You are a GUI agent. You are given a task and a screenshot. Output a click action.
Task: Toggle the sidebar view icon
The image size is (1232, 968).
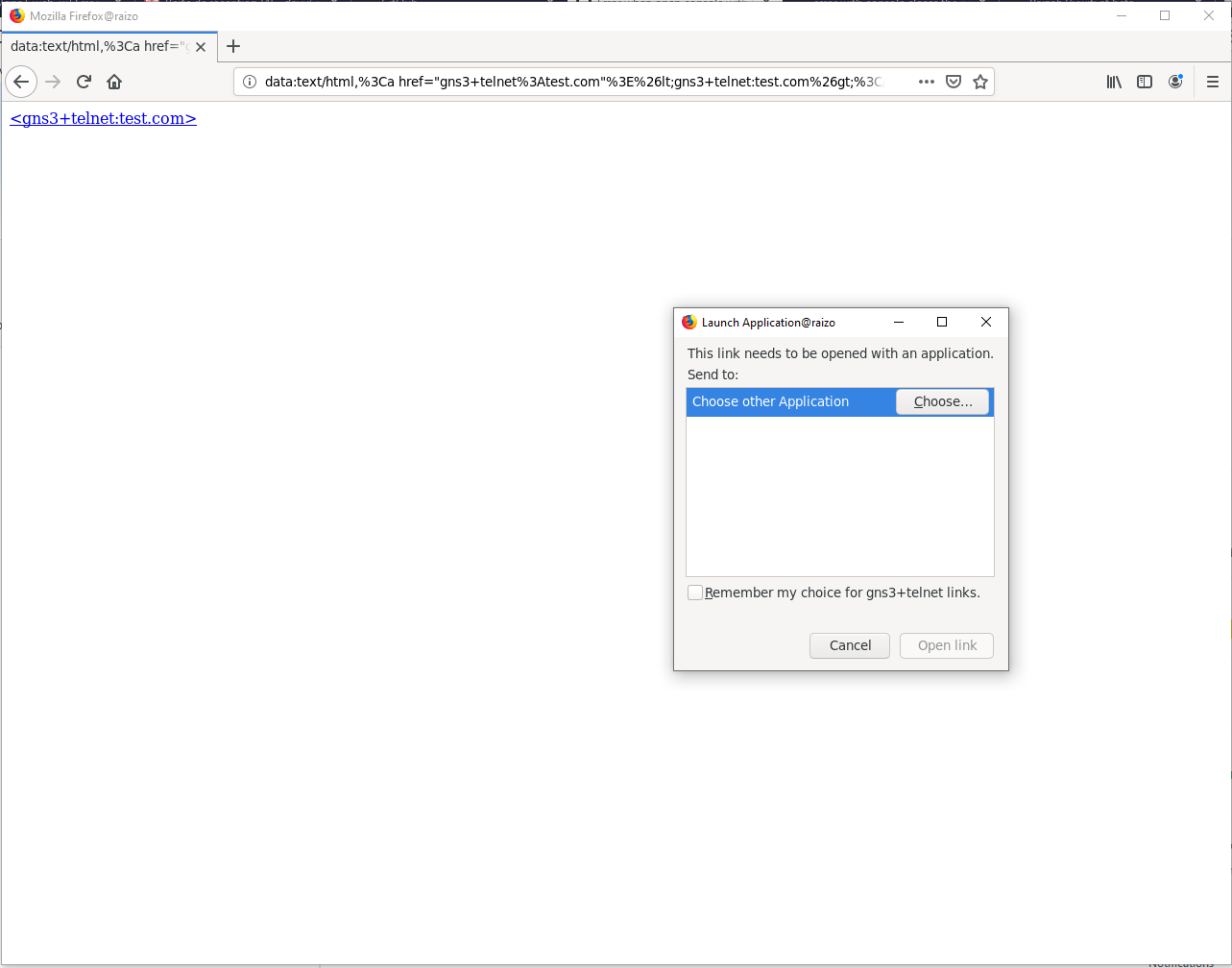pos(1145,82)
